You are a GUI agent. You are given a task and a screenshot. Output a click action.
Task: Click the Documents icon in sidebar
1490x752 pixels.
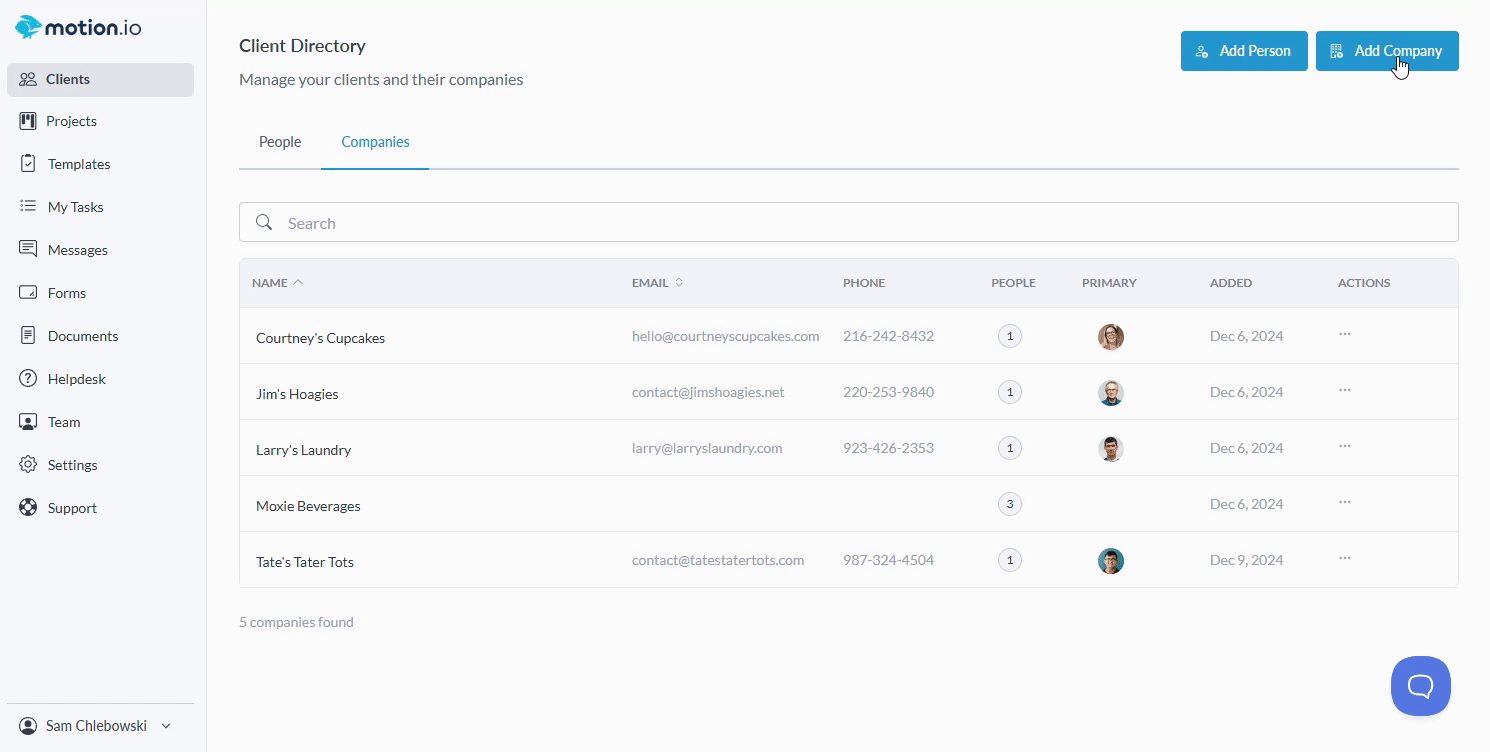pyautogui.click(x=28, y=336)
